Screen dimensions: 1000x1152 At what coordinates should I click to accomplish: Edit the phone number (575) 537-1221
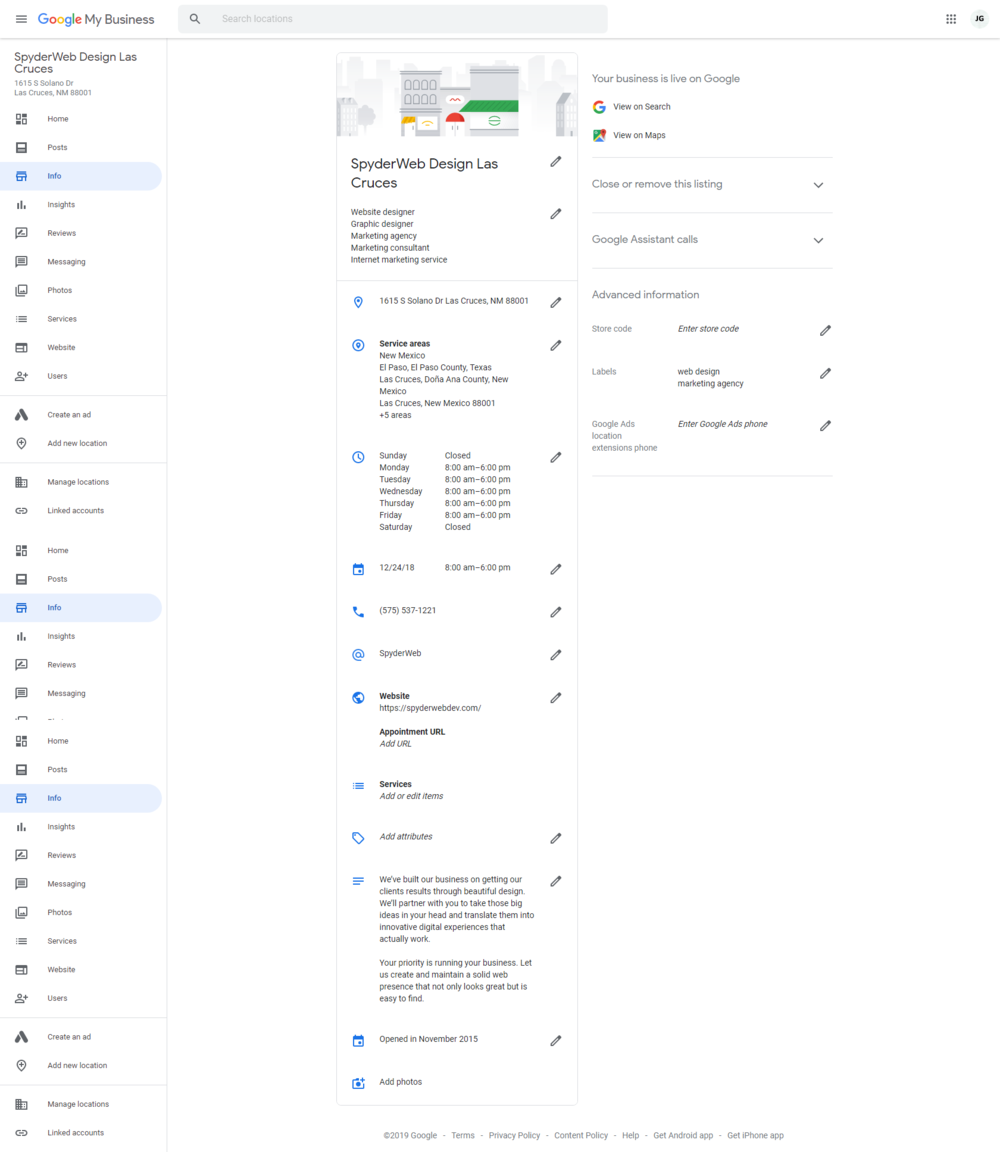(x=556, y=611)
